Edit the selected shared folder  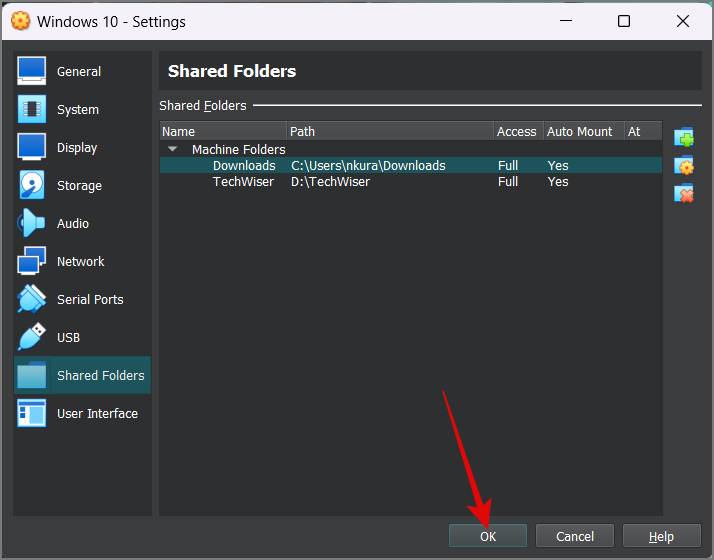(x=684, y=166)
